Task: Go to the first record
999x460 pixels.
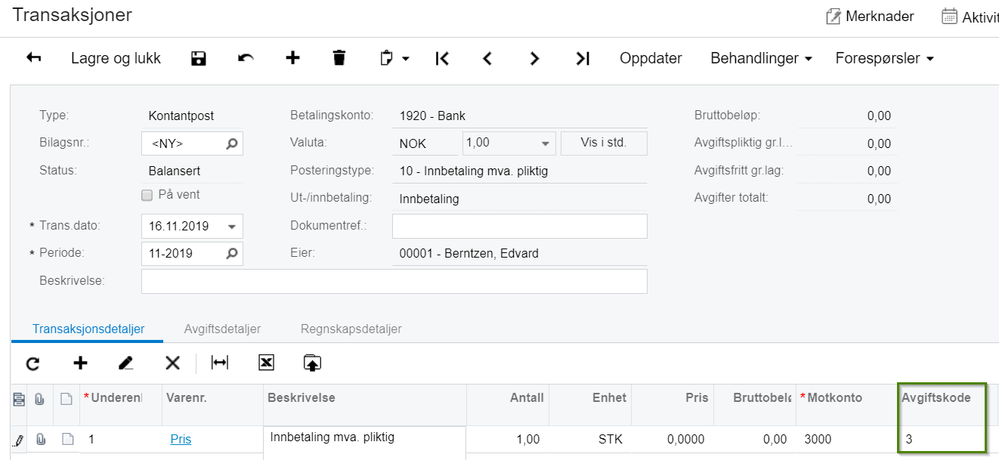Action: [442, 58]
